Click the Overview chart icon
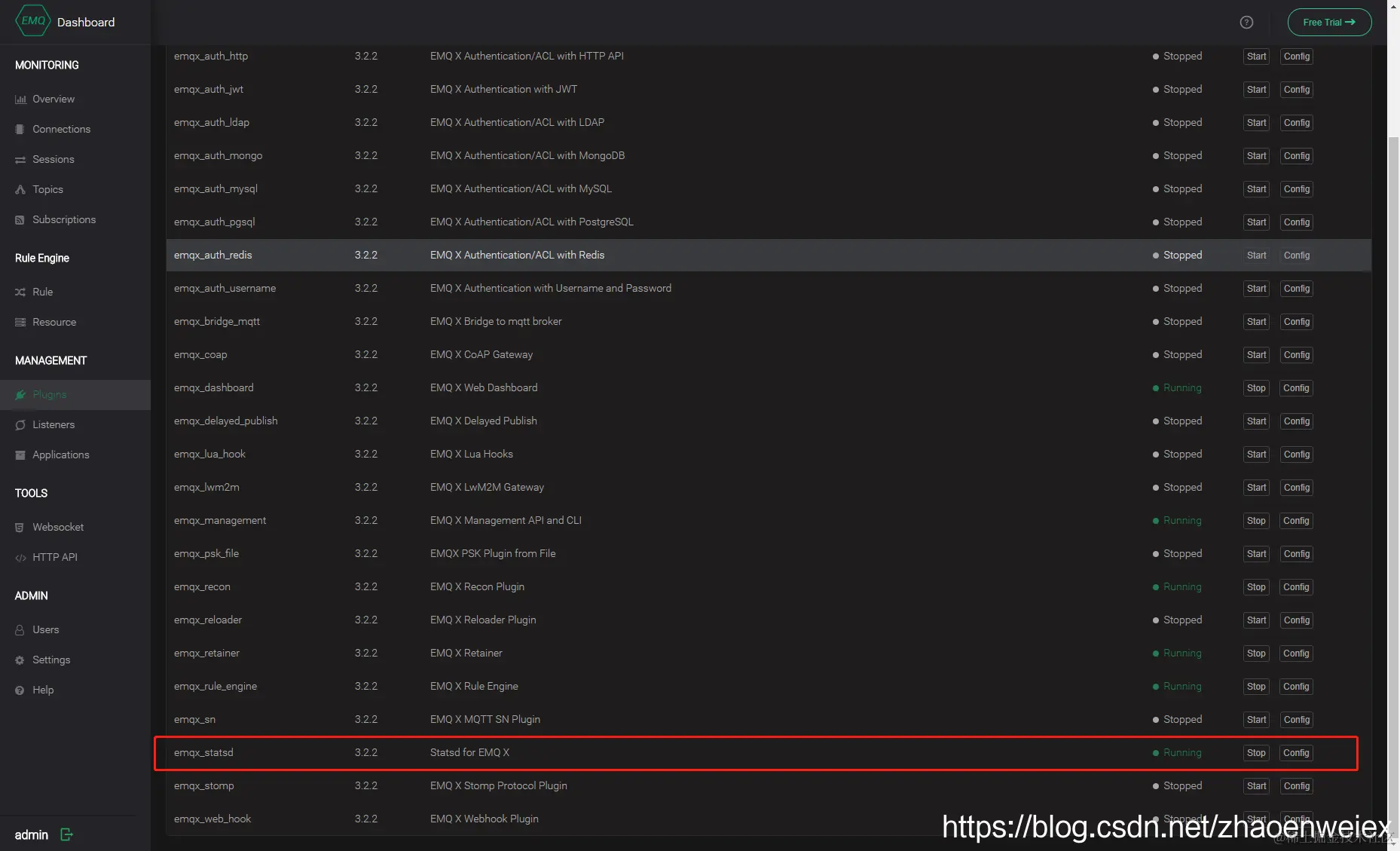Viewport: 1400px width, 851px height. 20,99
